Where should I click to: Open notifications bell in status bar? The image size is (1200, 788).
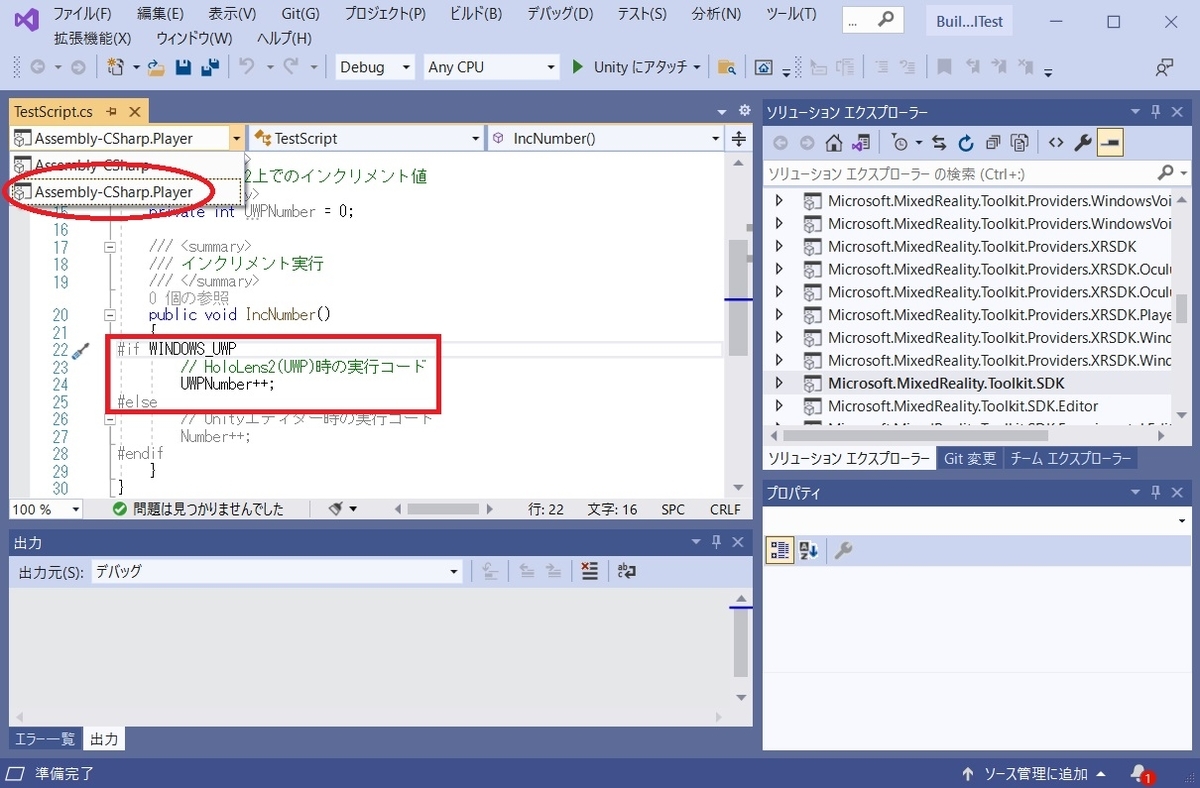tap(1140, 774)
